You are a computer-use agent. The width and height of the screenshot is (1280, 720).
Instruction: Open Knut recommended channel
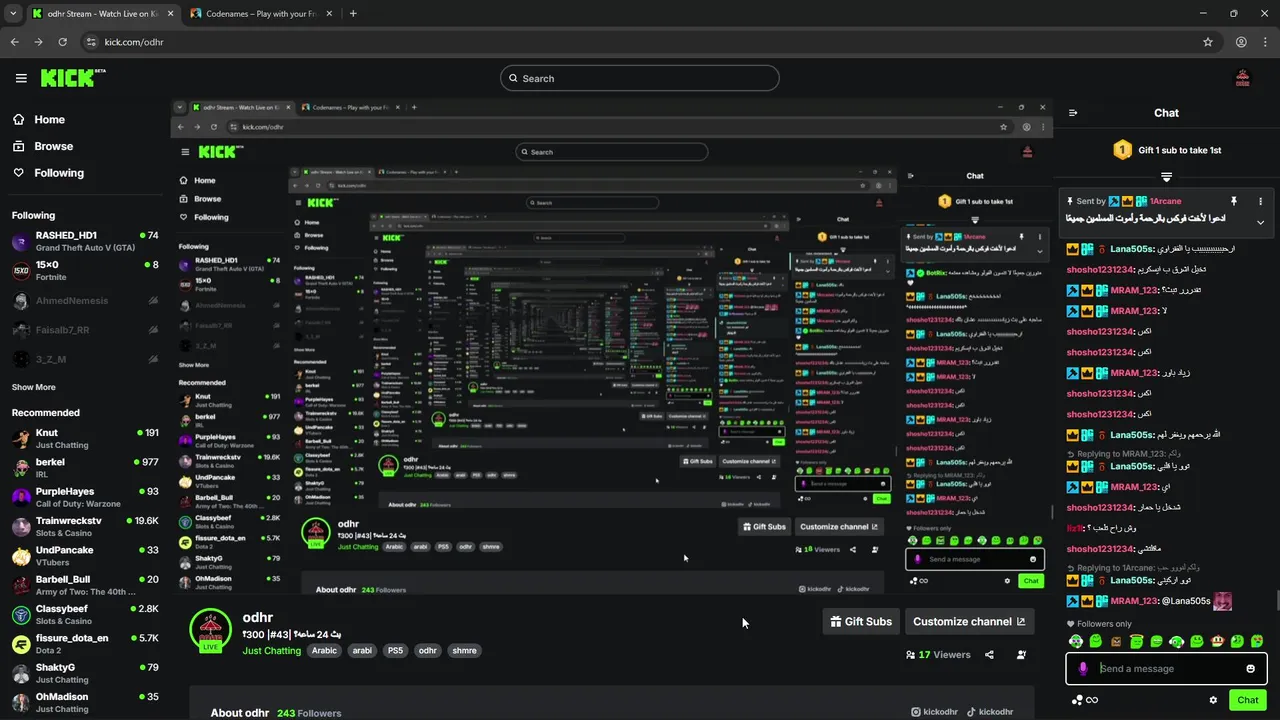point(85,438)
